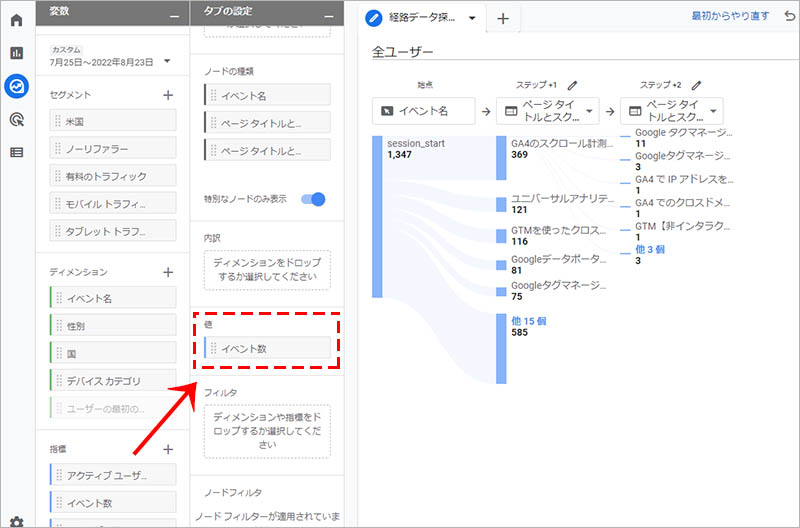Toggle 特別なノードのみ表示 switch

(313, 199)
